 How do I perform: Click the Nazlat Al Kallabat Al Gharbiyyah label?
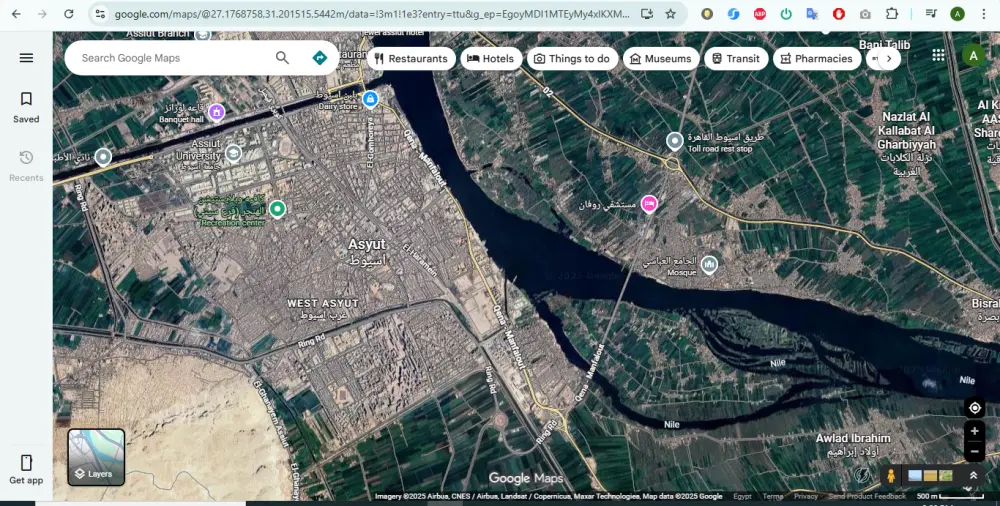click(906, 144)
